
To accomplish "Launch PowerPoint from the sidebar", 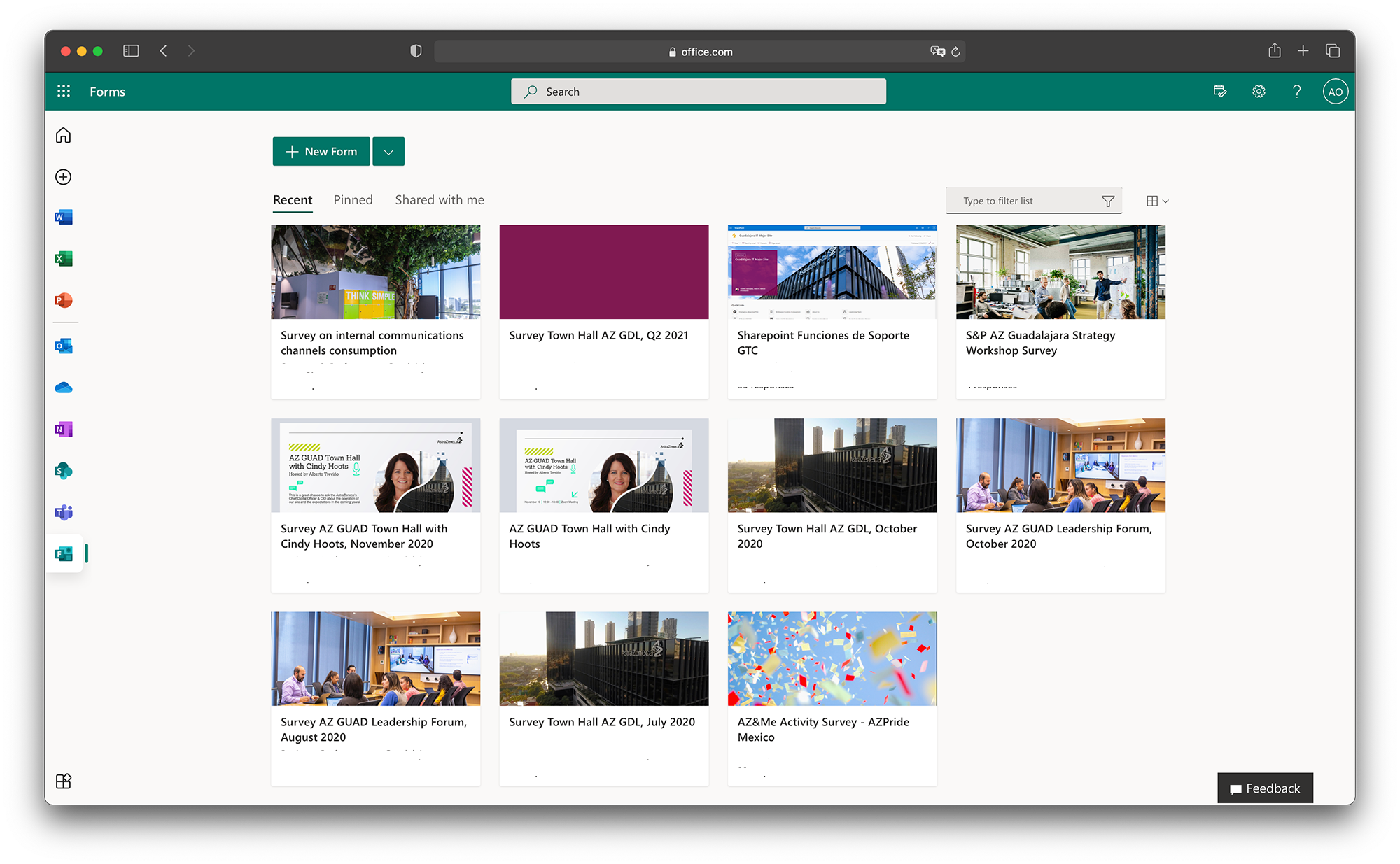I will 64,301.
